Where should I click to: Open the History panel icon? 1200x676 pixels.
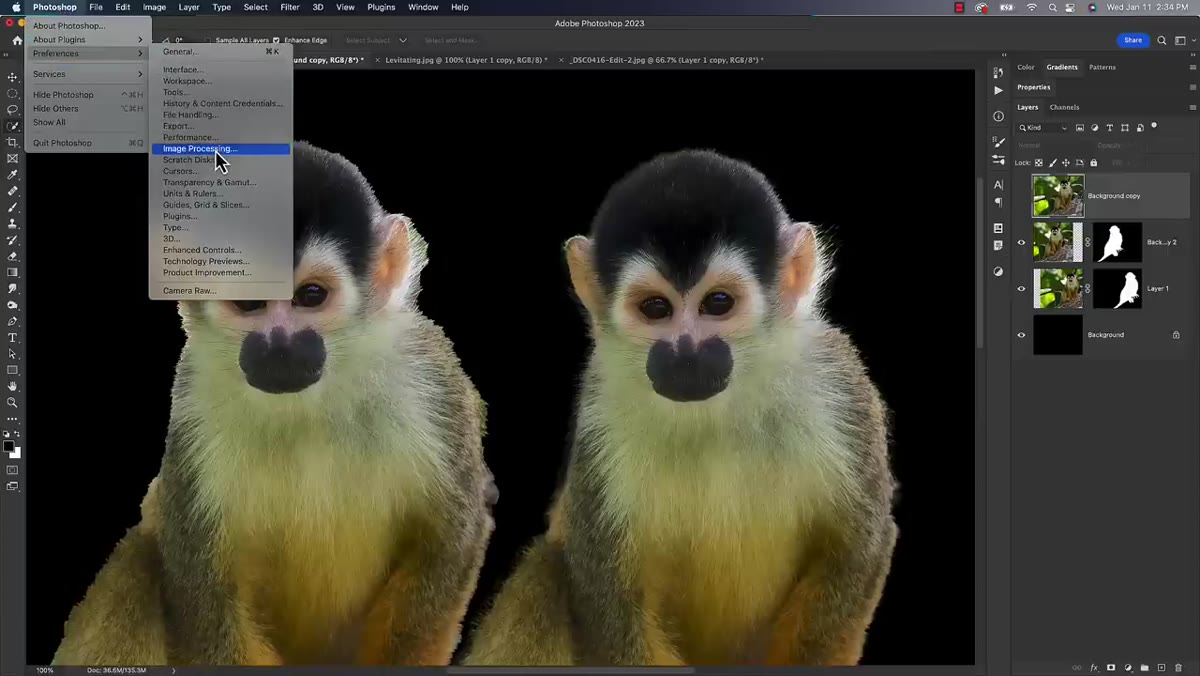(x=998, y=73)
